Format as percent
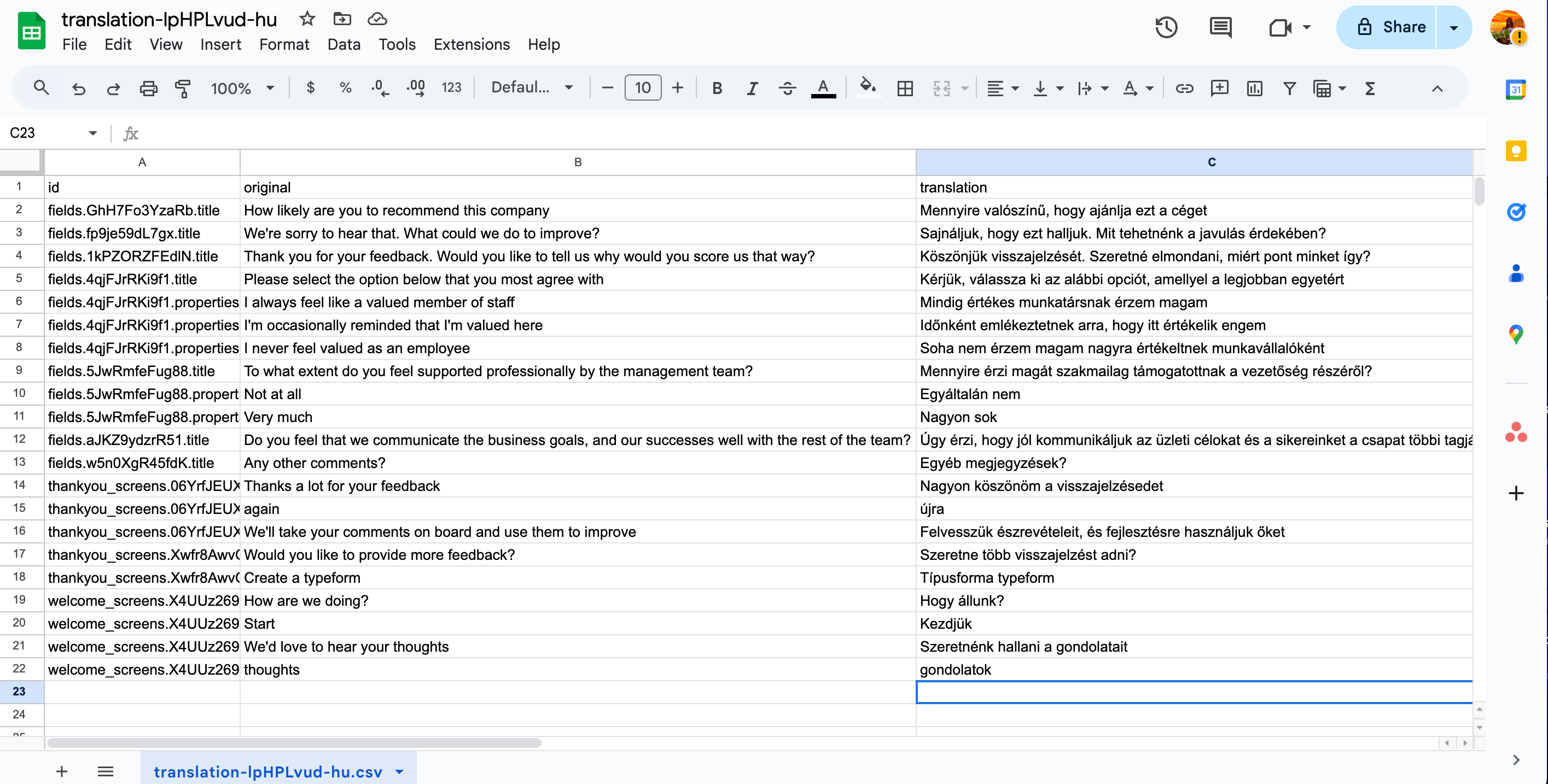This screenshot has height=784, width=1548. [x=345, y=89]
